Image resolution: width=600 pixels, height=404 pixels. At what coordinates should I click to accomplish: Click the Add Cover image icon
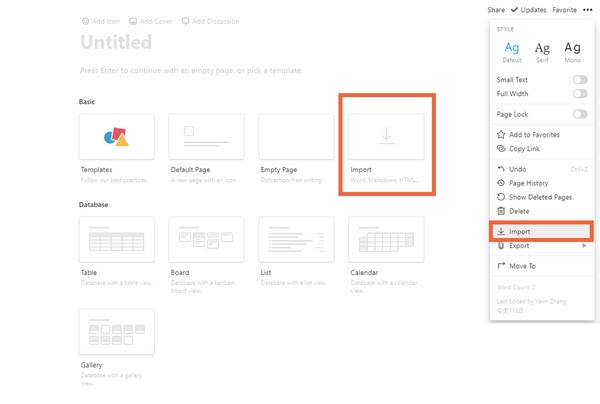tap(133, 21)
